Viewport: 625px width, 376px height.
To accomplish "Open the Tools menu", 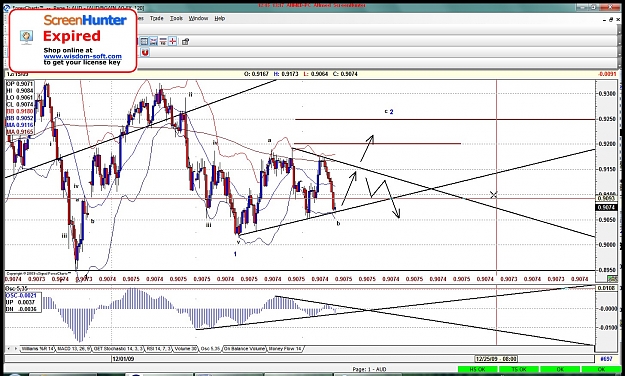I will point(176,18).
